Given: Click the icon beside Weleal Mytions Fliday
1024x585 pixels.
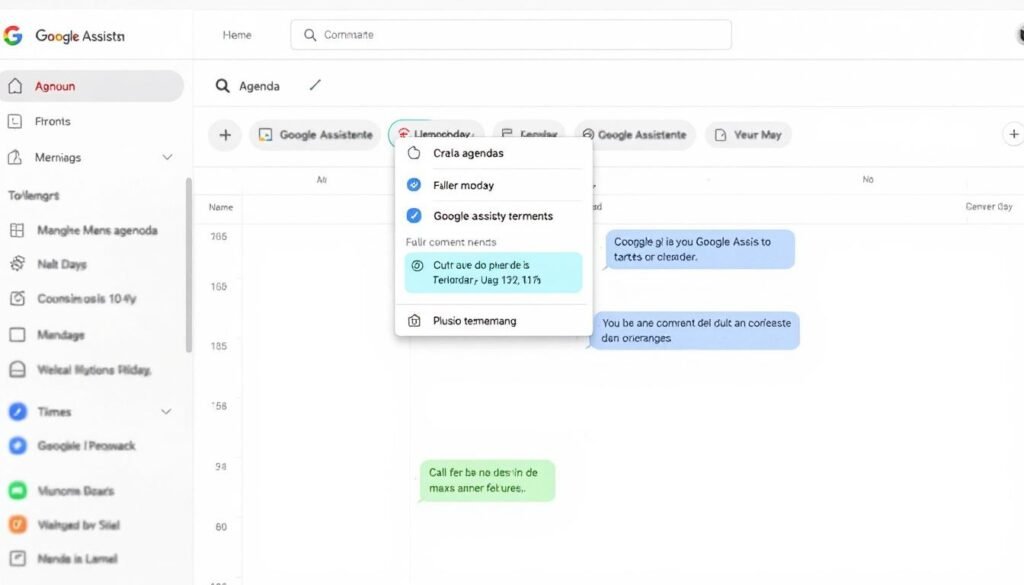Looking at the screenshot, I should click(x=17, y=370).
